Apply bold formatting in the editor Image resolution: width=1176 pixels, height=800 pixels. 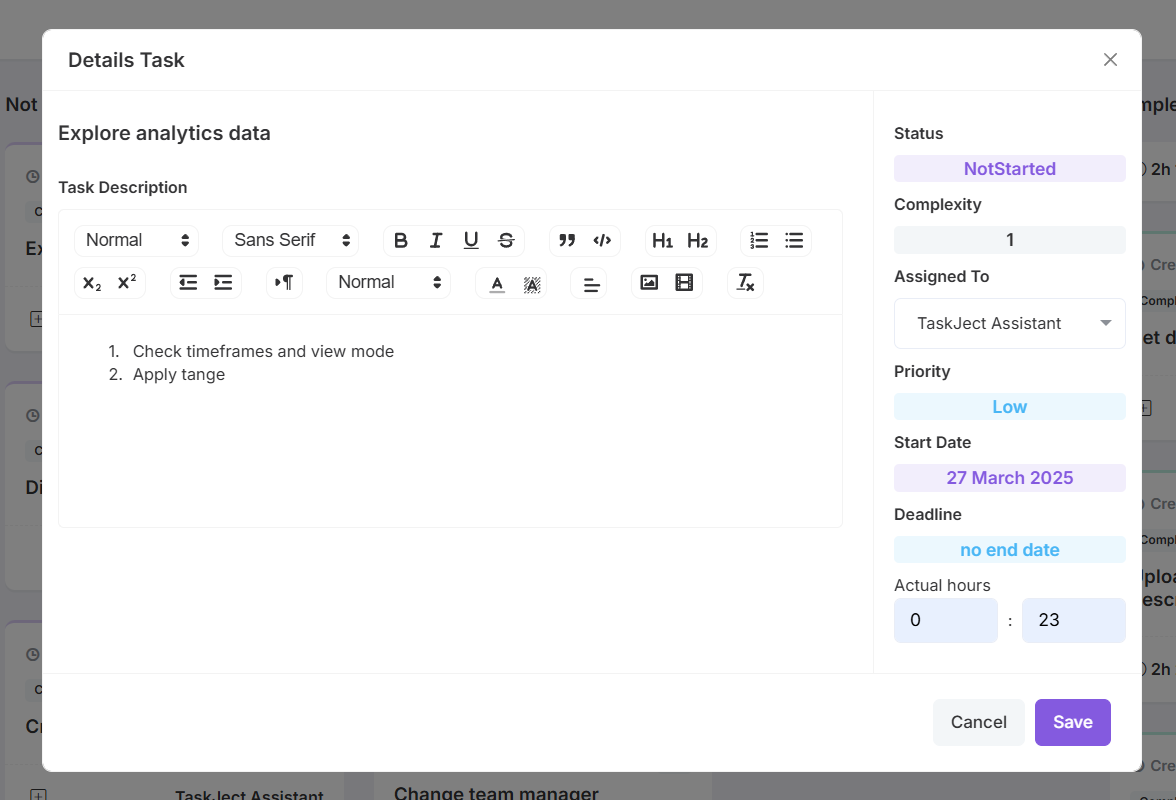pos(401,240)
